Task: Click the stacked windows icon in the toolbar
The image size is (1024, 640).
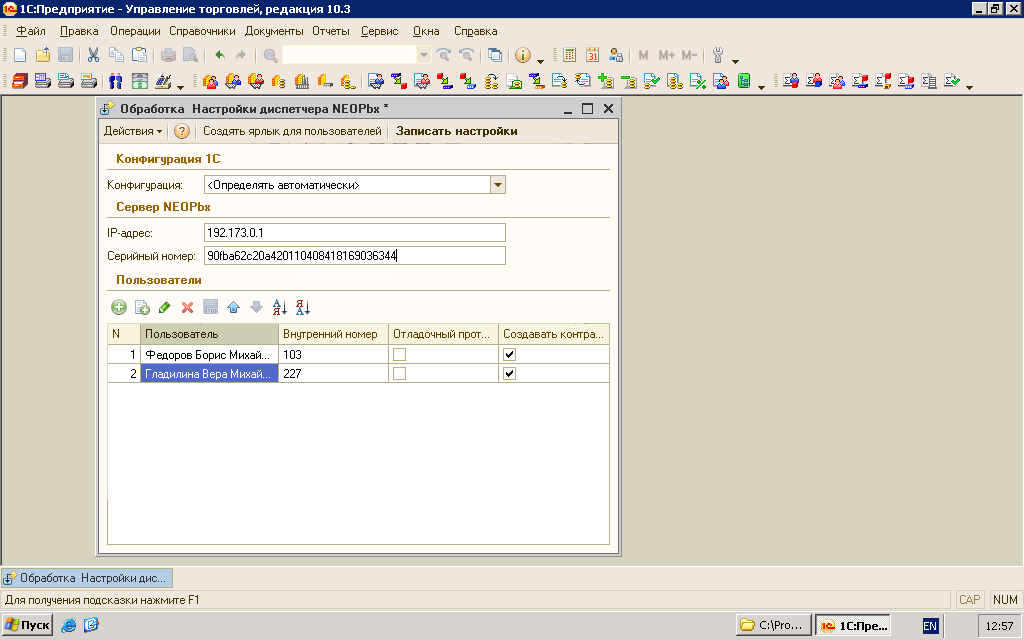Action: pyautogui.click(x=495, y=56)
